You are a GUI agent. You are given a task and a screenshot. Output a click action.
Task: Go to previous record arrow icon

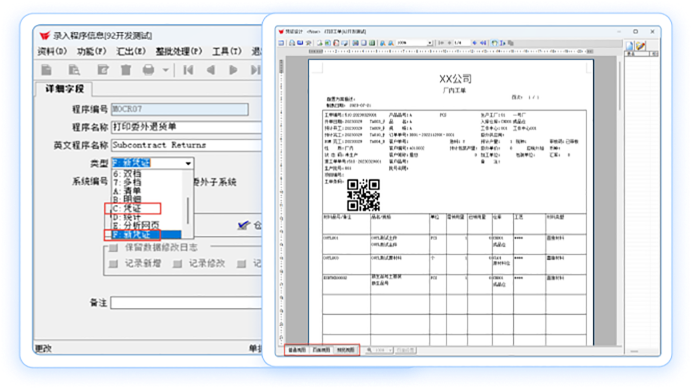pyautogui.click(x=211, y=70)
